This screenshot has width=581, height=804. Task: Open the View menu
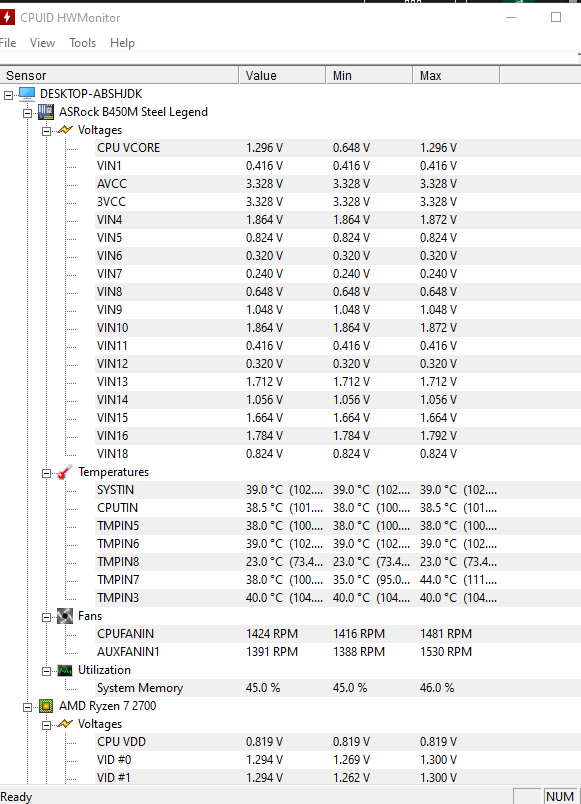(x=42, y=43)
